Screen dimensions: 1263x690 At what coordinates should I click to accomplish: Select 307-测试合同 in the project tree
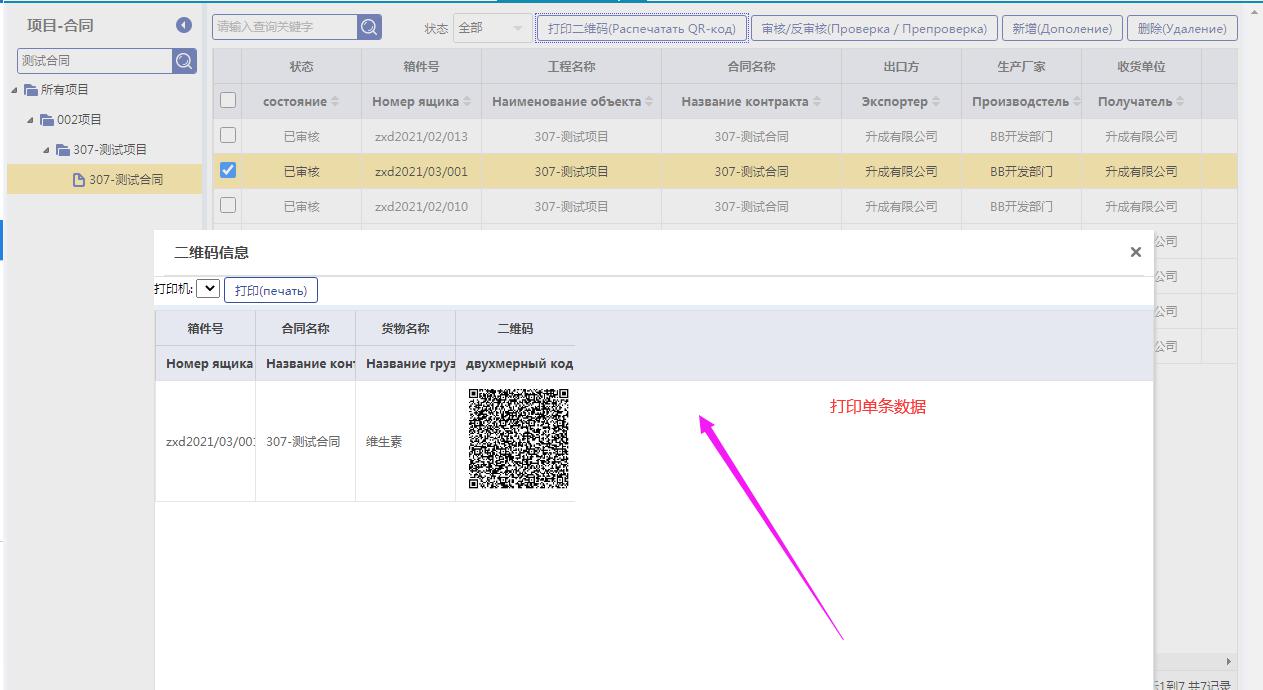click(x=125, y=180)
